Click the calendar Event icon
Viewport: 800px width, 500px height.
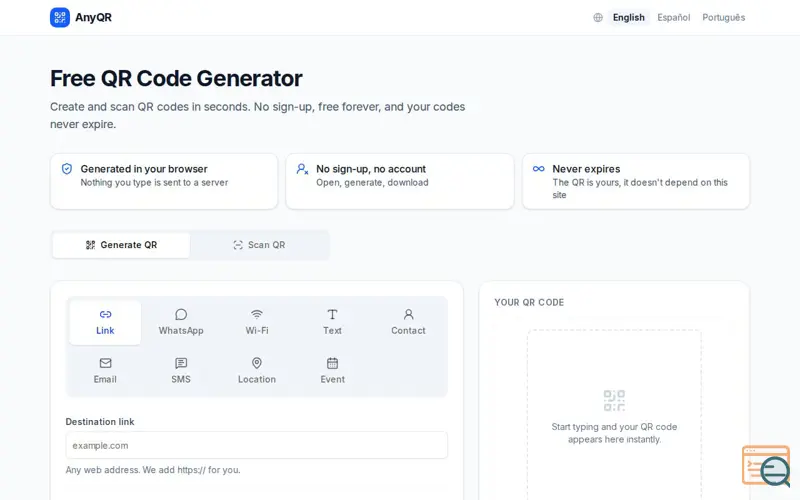click(x=332, y=363)
